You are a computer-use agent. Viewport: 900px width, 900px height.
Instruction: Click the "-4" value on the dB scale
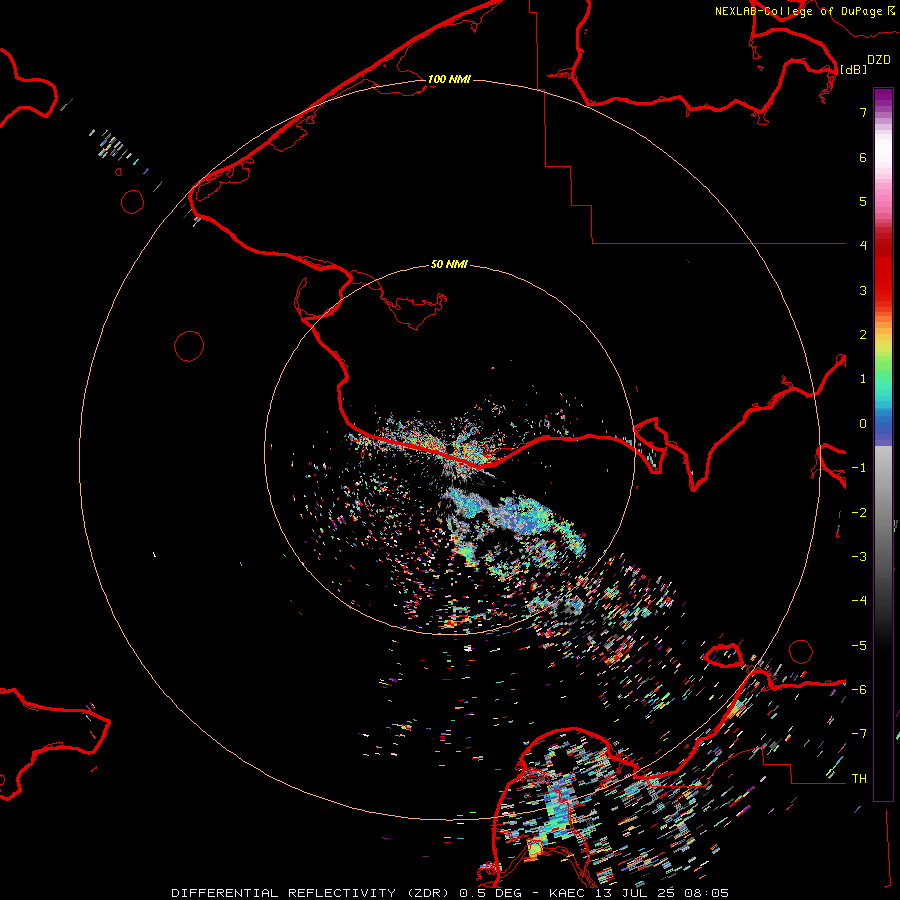859,601
